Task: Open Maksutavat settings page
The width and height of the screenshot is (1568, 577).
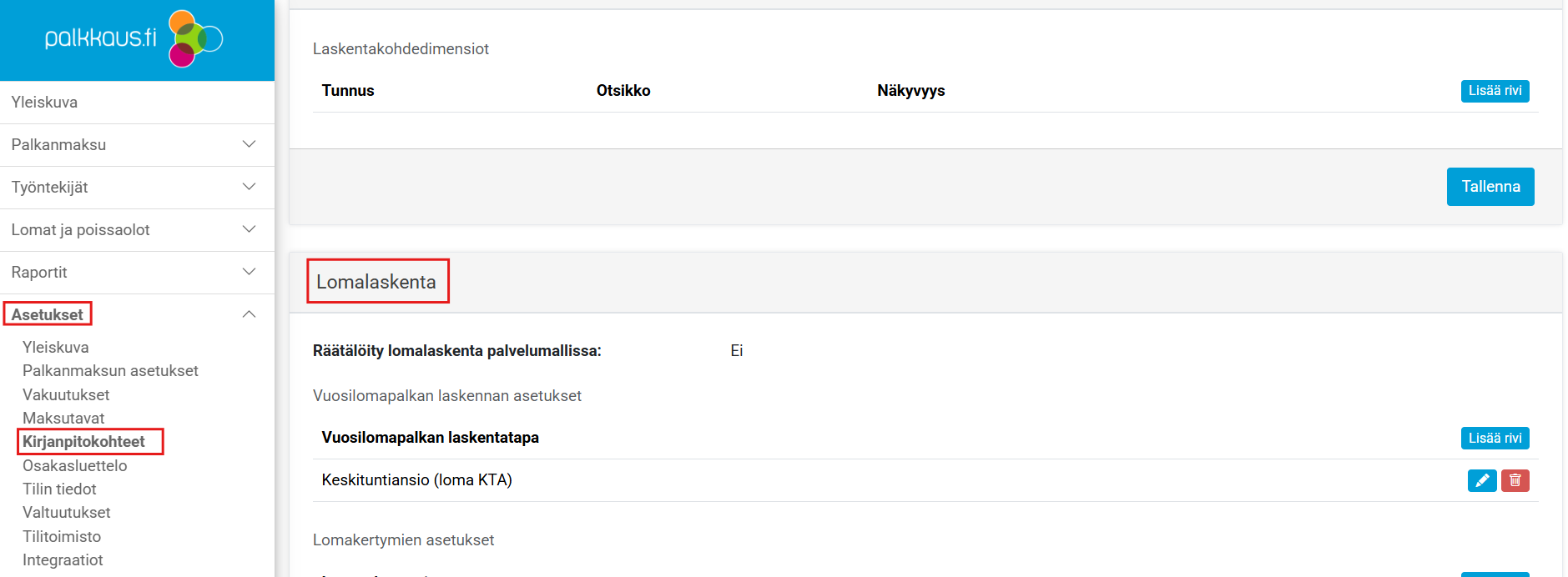Action: [x=63, y=418]
